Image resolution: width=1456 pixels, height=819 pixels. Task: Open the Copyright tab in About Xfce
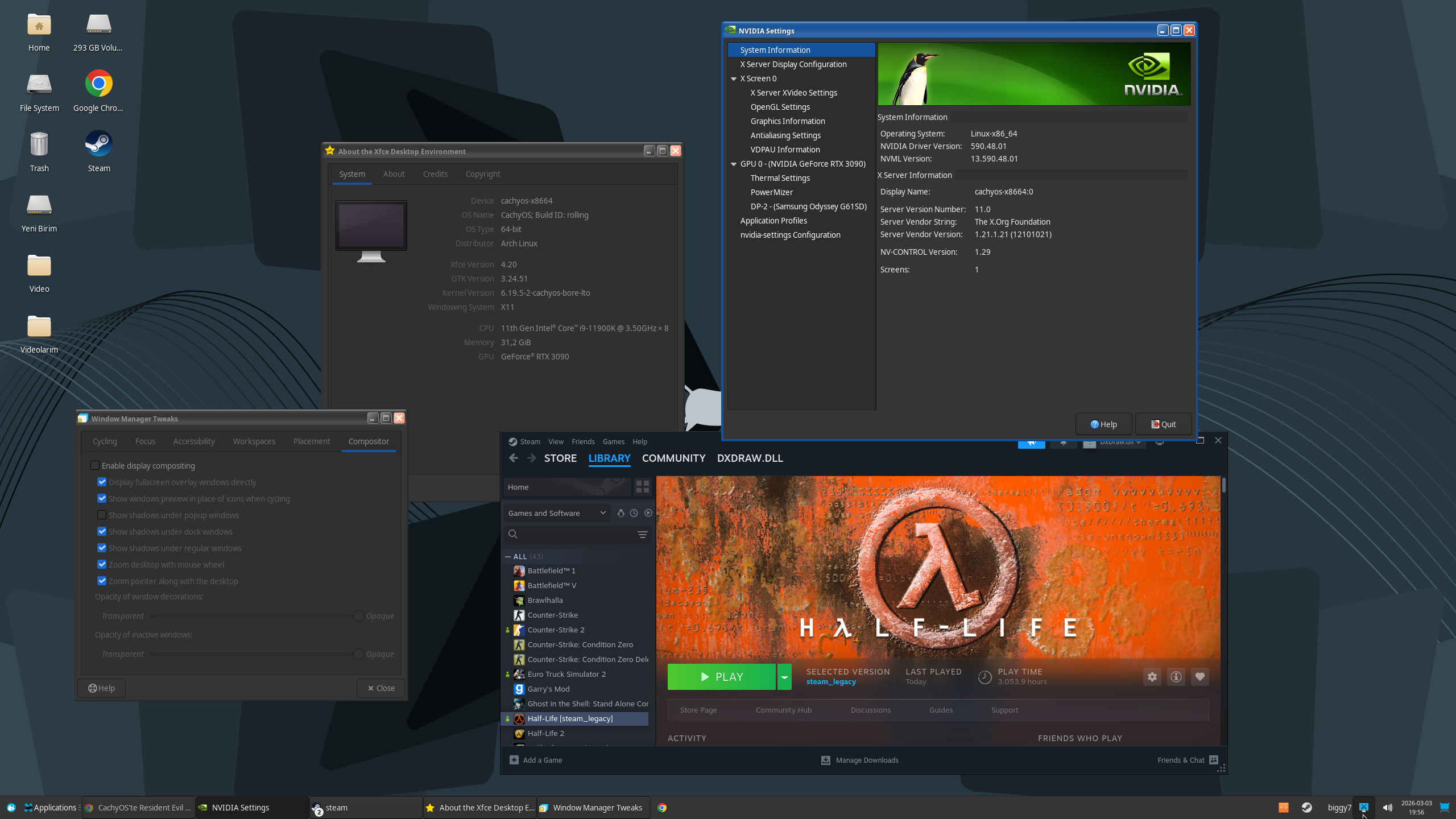click(x=483, y=174)
